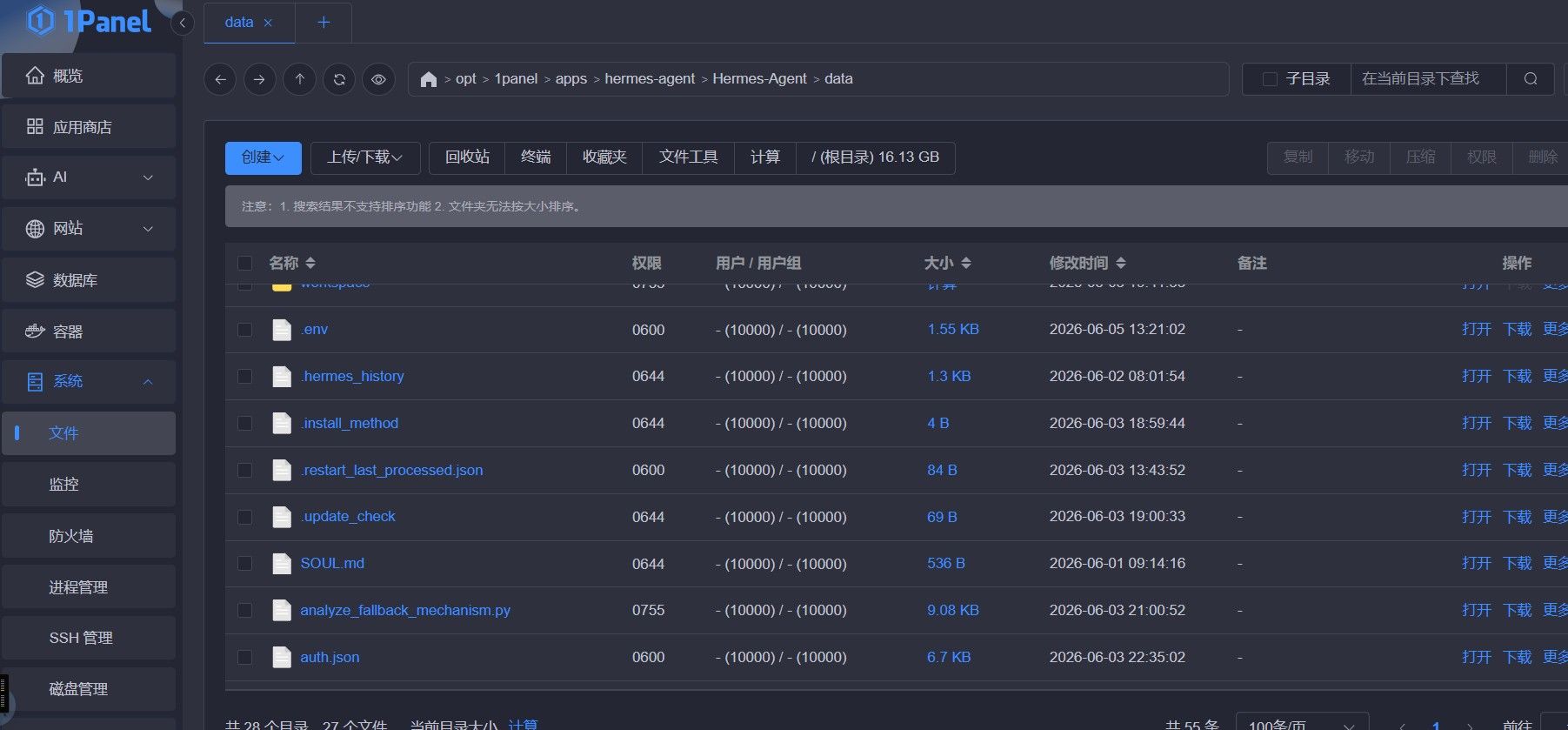Click the file icon of .install_method

[282, 424]
